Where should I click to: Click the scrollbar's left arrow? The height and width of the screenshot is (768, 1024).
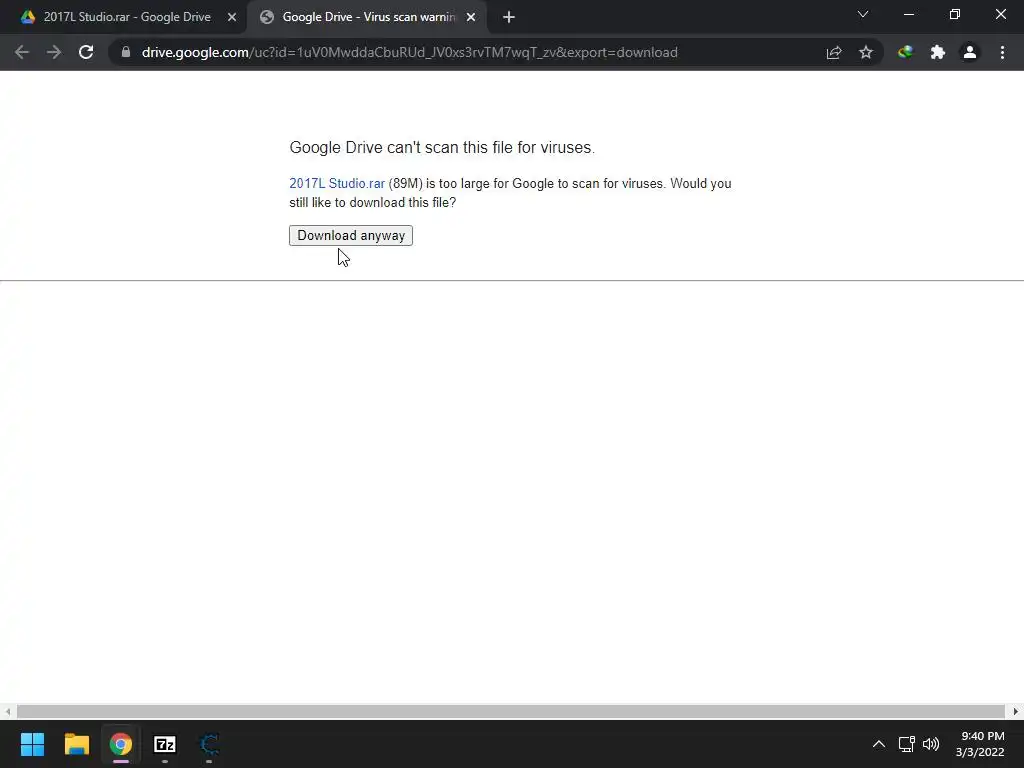point(7,711)
